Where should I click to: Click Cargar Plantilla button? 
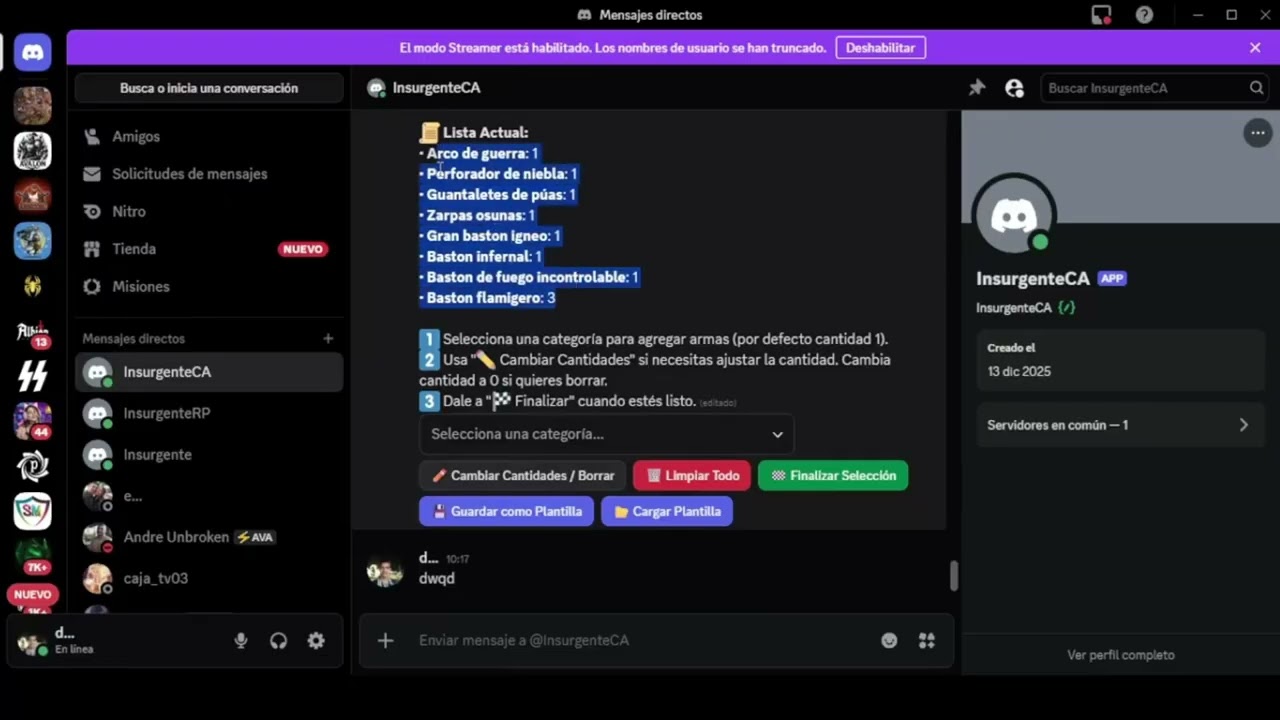667,511
